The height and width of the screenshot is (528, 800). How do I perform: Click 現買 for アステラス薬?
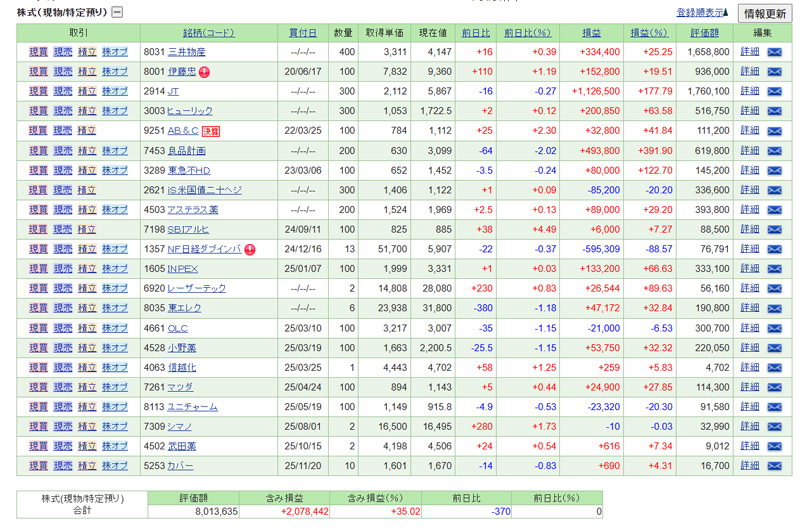point(38,210)
